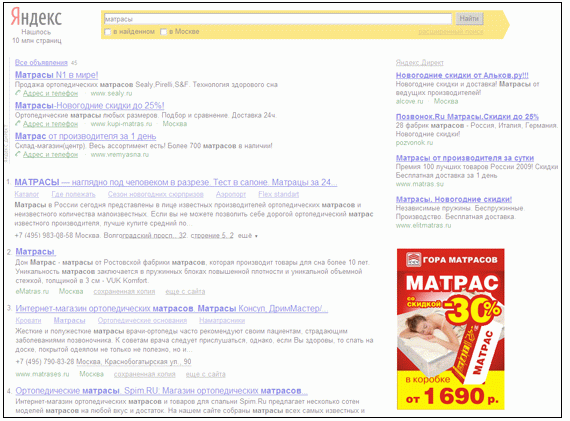Visit the eMatras.ru link
The image size is (570, 421).
(x=32, y=292)
